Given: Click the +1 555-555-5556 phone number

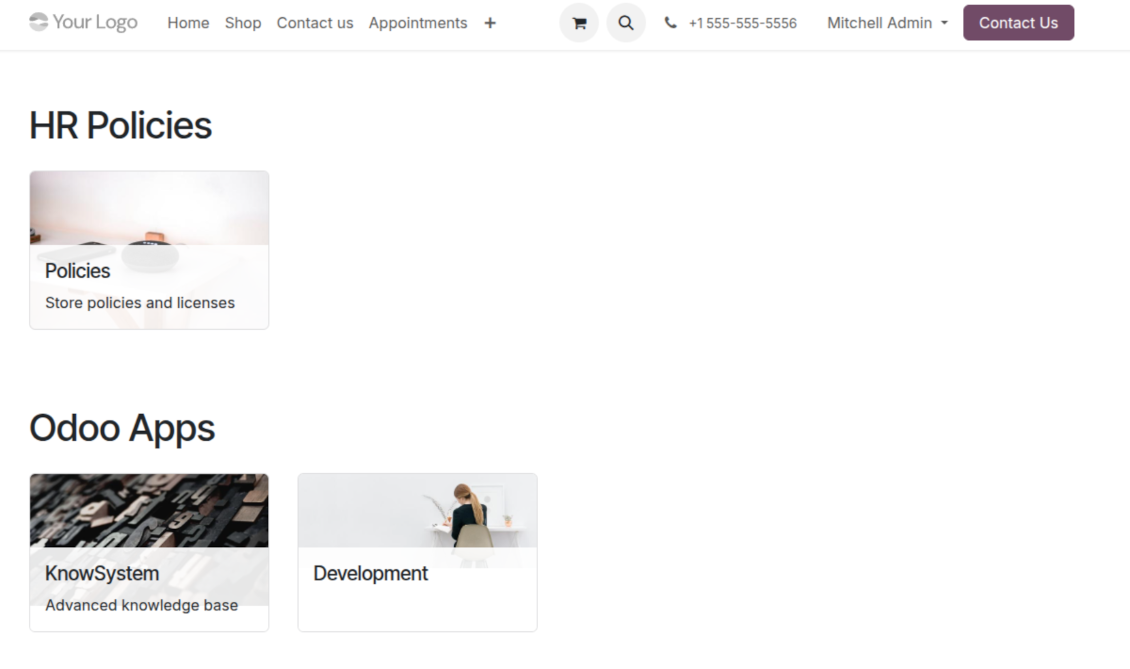Looking at the screenshot, I should coord(742,23).
